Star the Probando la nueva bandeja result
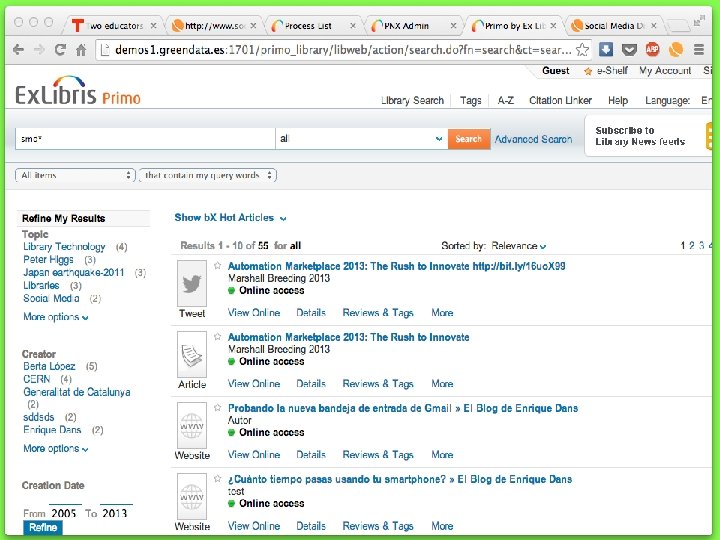 click(218, 407)
